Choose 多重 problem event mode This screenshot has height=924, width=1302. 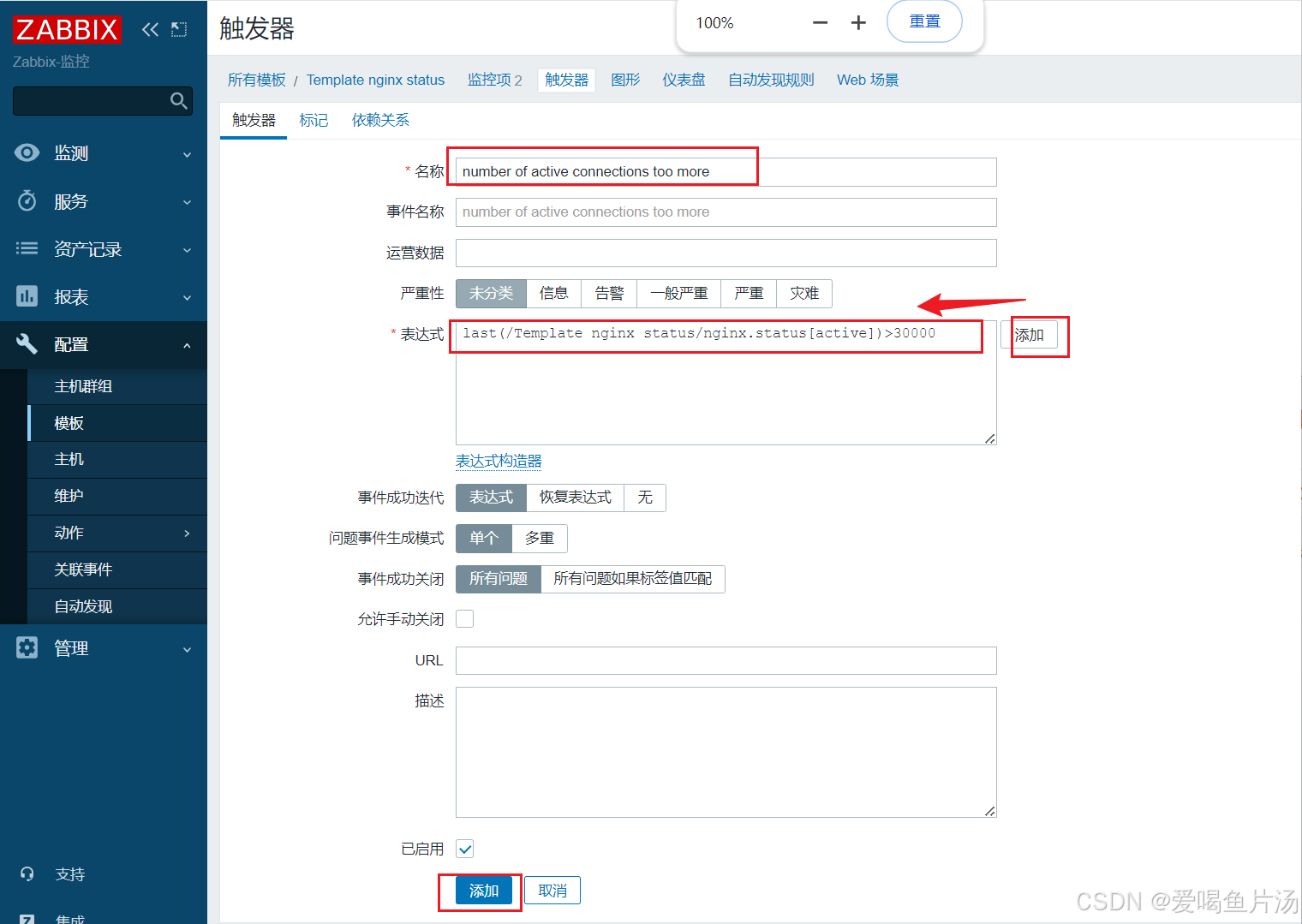[540, 538]
